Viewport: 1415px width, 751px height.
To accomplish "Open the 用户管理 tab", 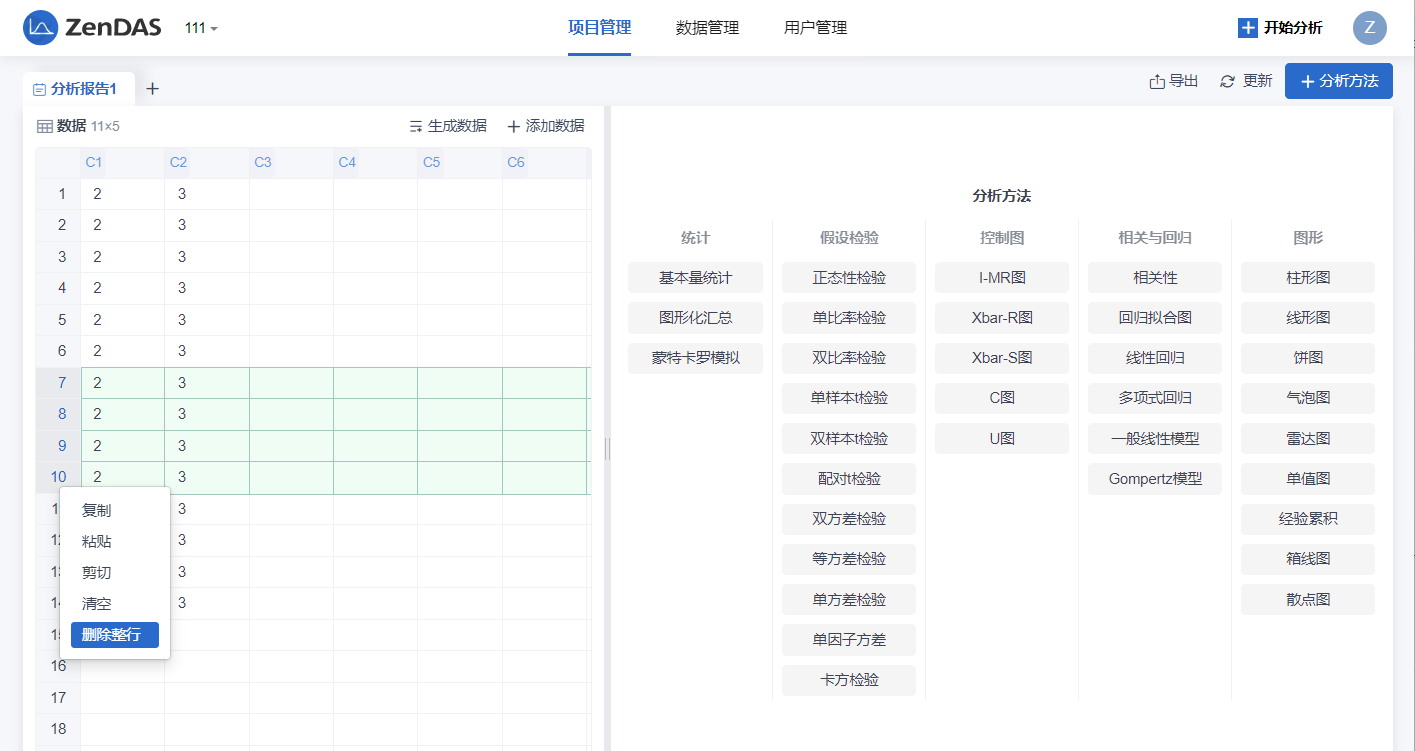I will coord(815,28).
